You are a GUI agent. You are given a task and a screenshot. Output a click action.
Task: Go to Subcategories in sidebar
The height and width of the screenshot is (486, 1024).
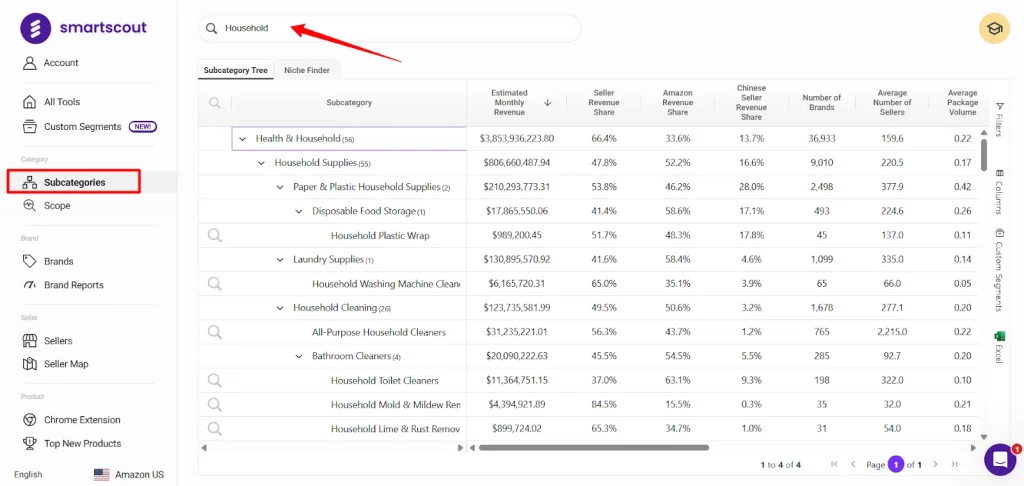point(74,182)
